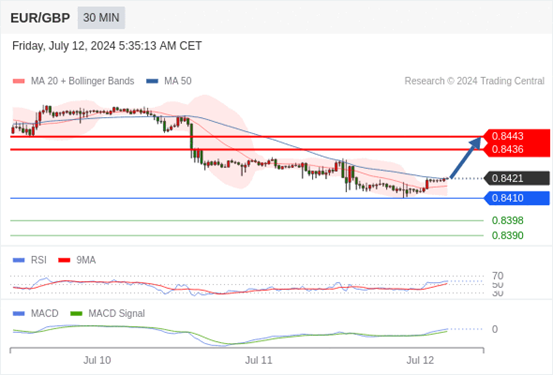Select the 0.8443 resistance price tag
This screenshot has height=375, width=553.
[x=517, y=136]
